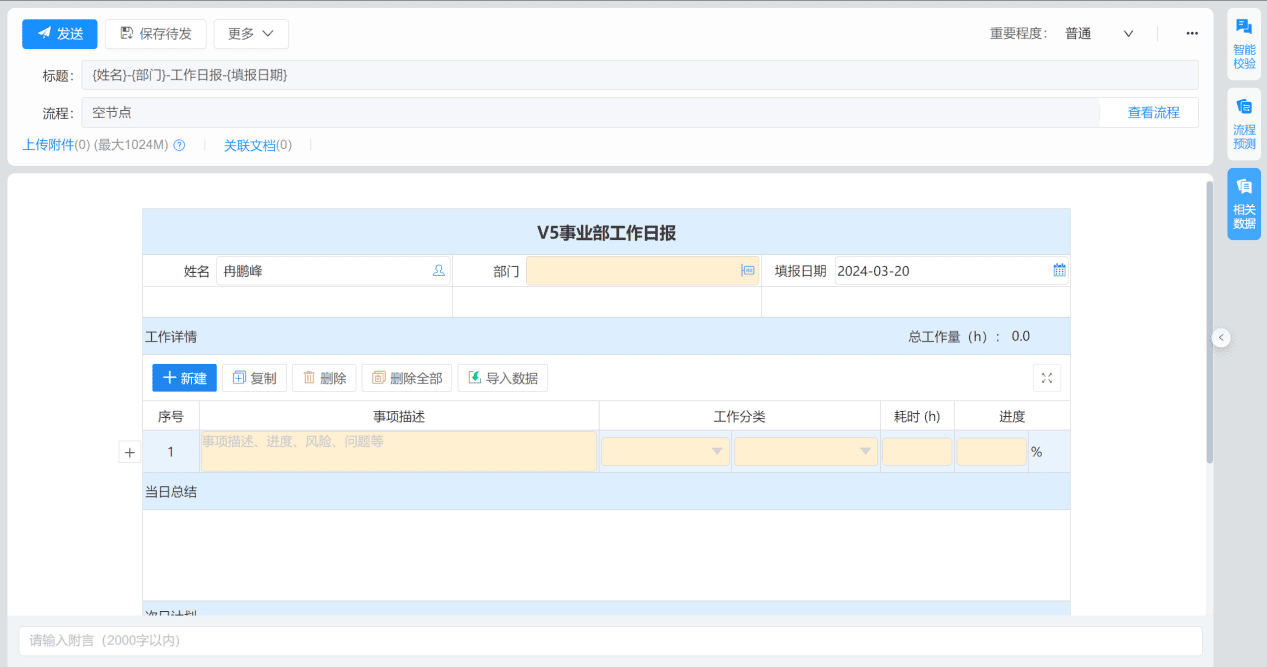Screen dimensions: 1267x667
Task: Click the 标题 title input field
Action: 640,75
